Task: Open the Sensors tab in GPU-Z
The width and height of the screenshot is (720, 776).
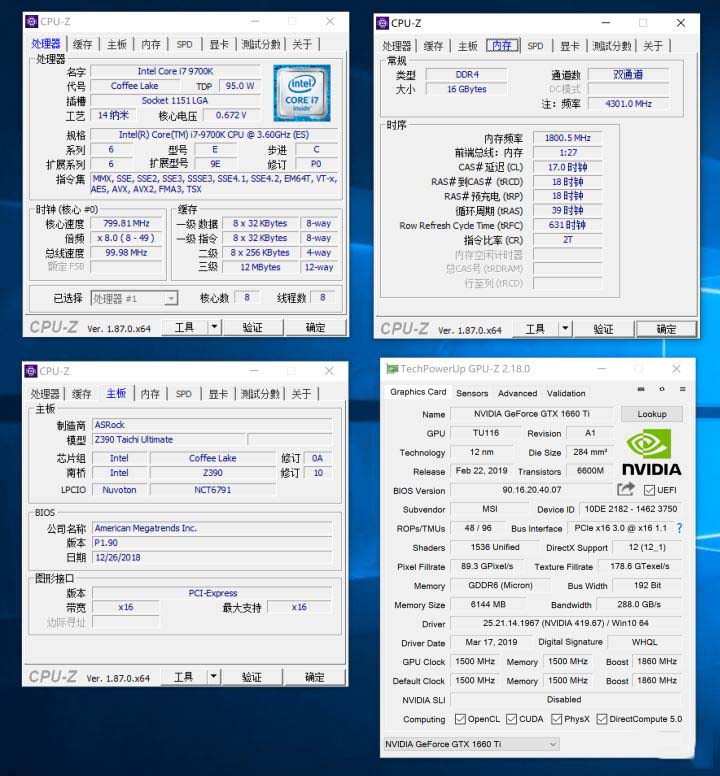Action: 472,393
